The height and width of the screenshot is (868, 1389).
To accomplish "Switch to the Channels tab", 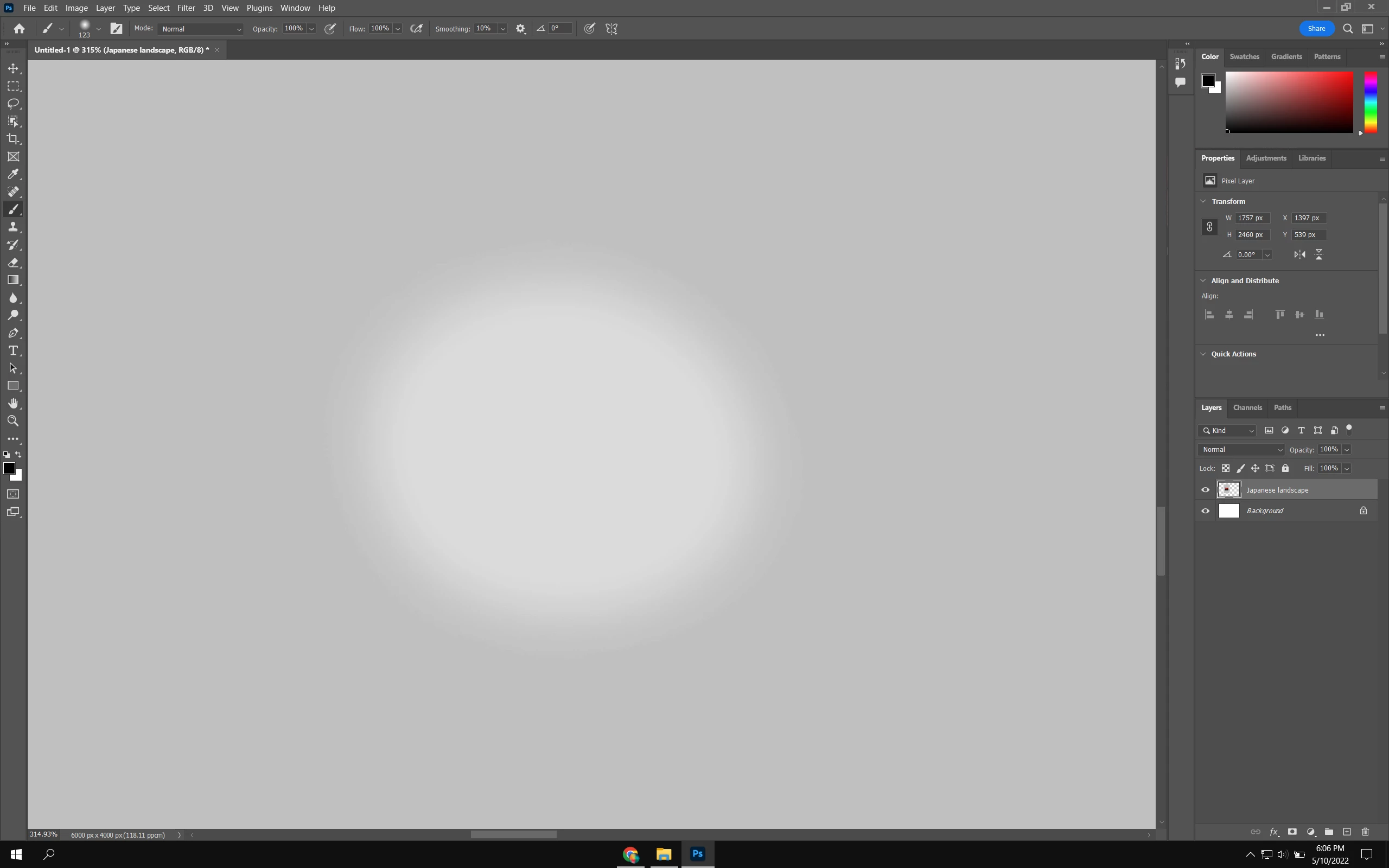I will (1247, 407).
